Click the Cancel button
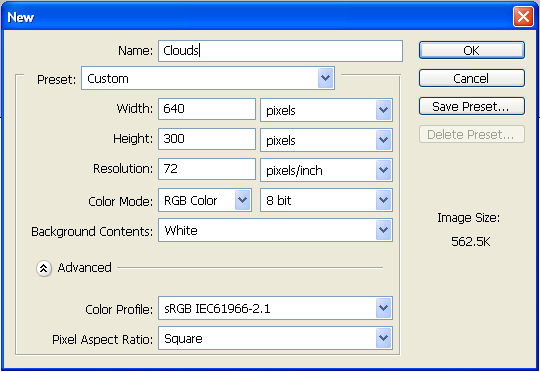 click(472, 78)
